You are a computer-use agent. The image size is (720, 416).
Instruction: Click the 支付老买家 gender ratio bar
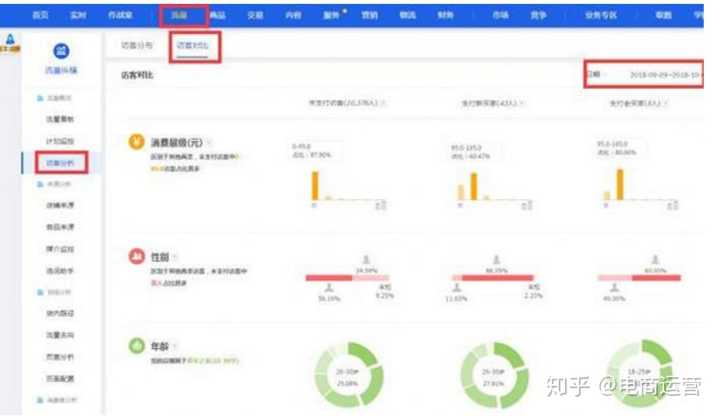coord(639,278)
